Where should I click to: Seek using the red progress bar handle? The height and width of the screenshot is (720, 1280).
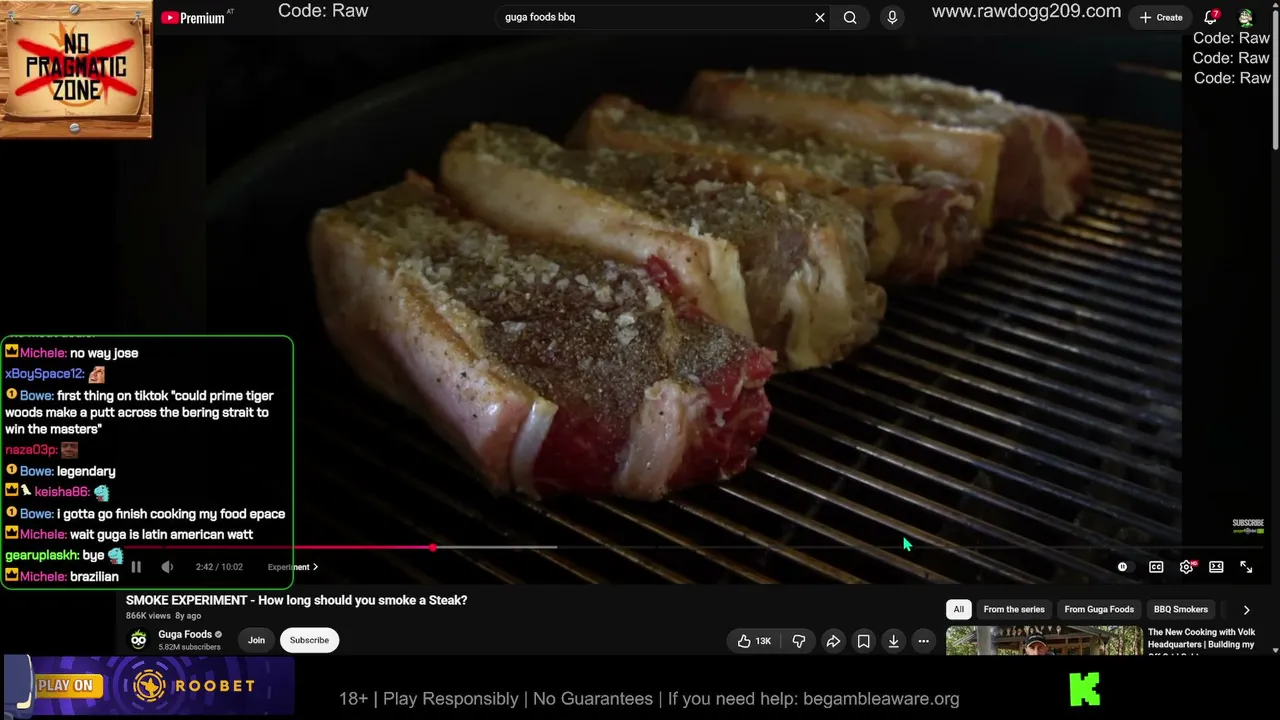click(432, 547)
